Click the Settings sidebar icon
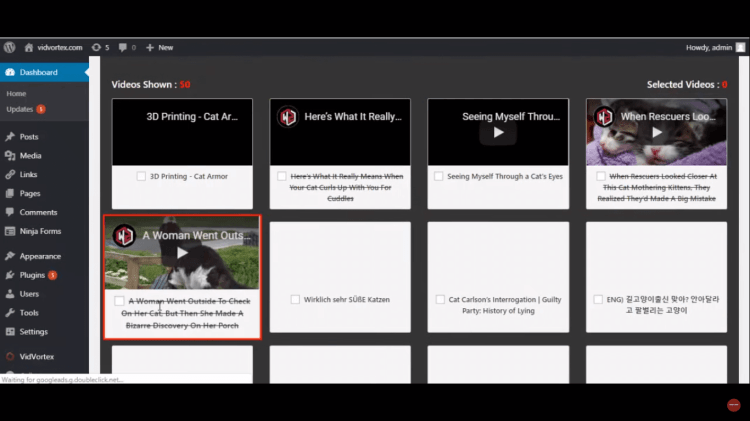Viewport: 750px width, 421px height. [10, 332]
